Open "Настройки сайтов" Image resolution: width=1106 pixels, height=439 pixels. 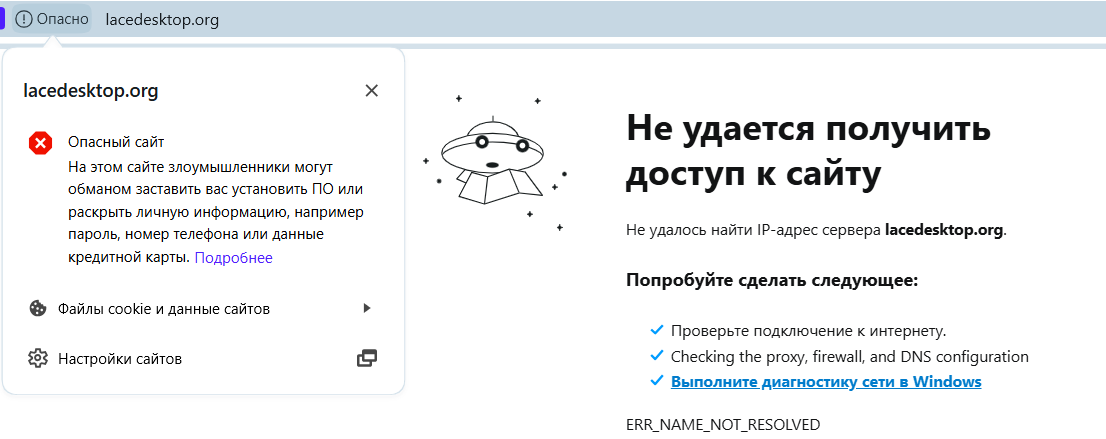pos(120,358)
